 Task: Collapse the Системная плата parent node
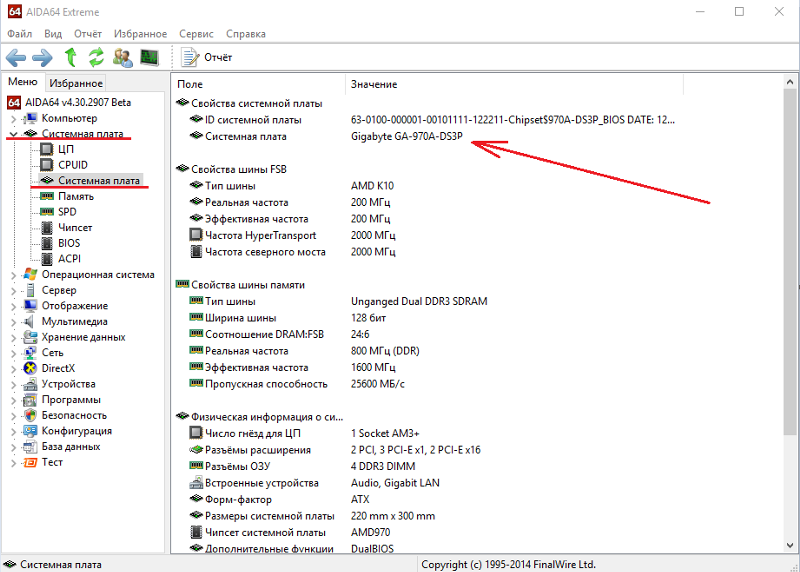click(13, 134)
